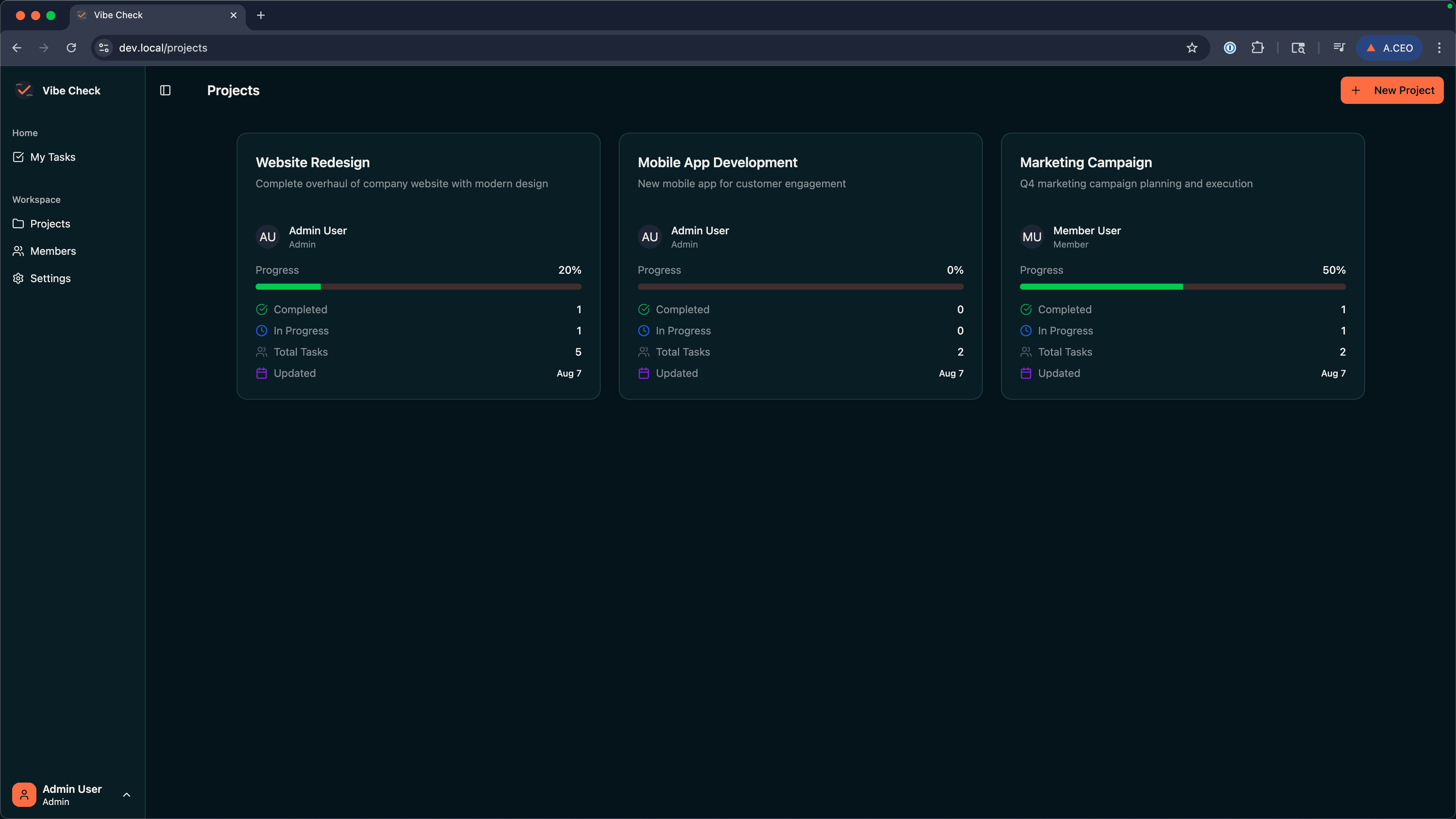Click 'Complete overhaul of company website' description

pyautogui.click(x=402, y=184)
